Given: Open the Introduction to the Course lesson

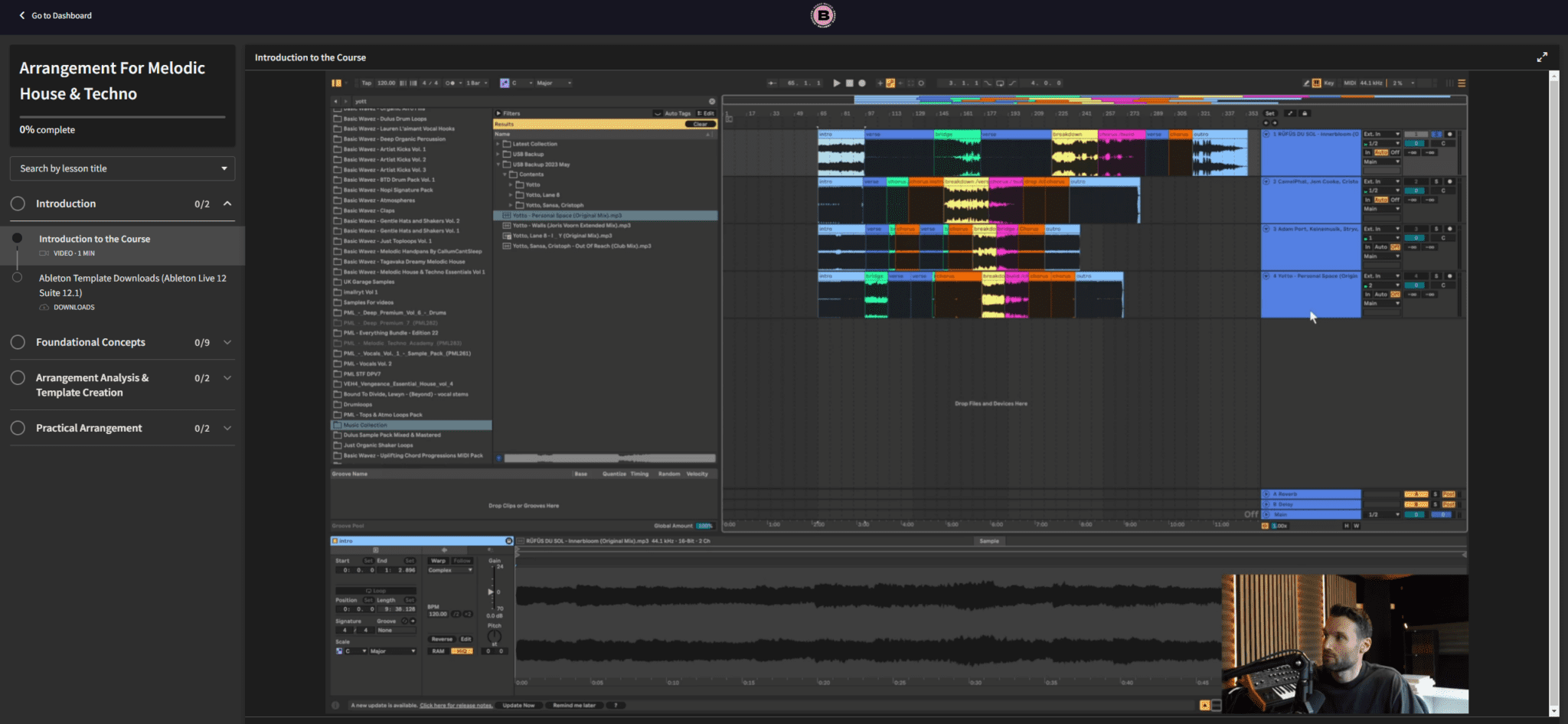Looking at the screenshot, I should point(94,239).
